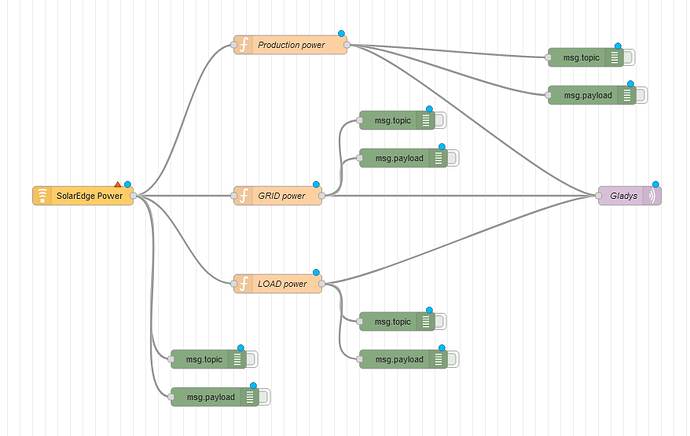Disable the msg.topic debug node below LOAD power
Image resolution: width=690 pixels, height=436 pixels.
click(x=442, y=322)
